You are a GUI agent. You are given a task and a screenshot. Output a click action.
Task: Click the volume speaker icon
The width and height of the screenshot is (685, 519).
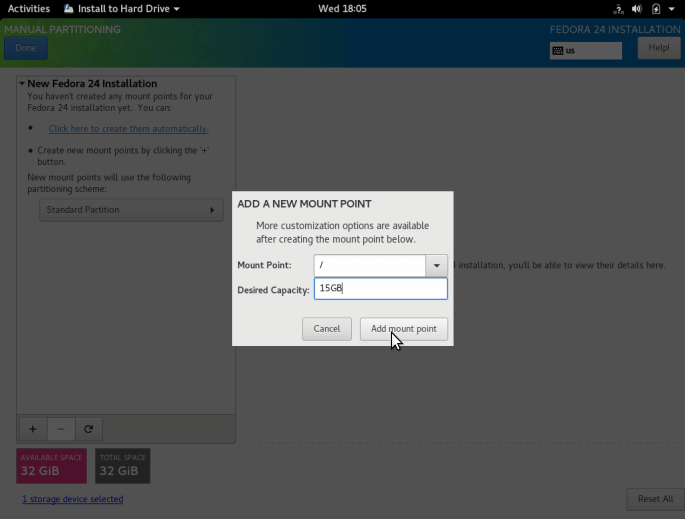tap(637, 9)
